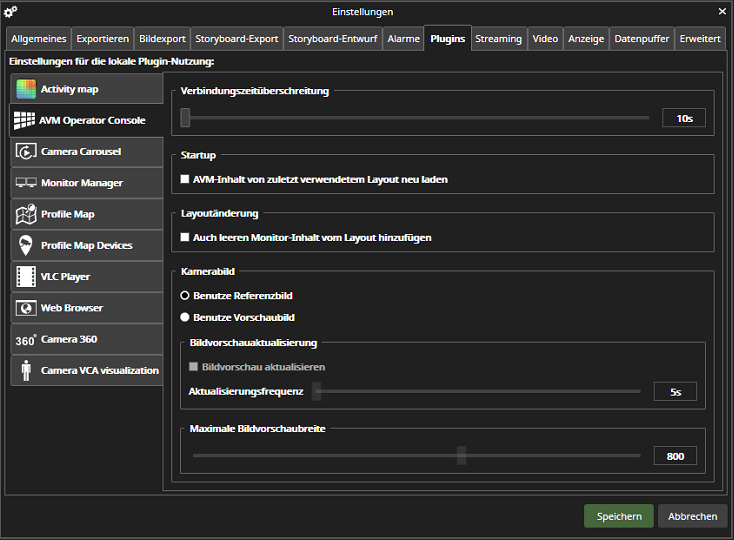Open the Streaming tab
The height and width of the screenshot is (540, 734).
[499, 39]
